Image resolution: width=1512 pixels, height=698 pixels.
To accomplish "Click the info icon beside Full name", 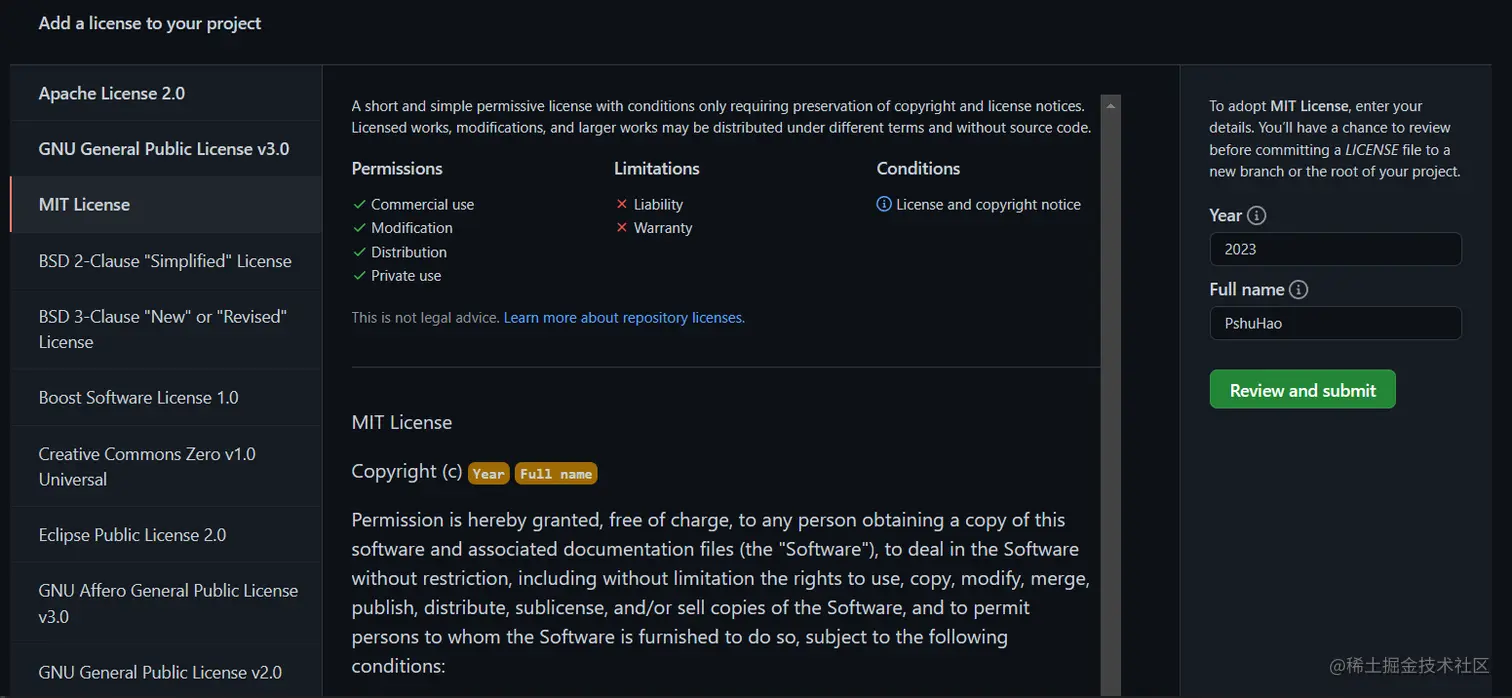I will [x=1298, y=290].
